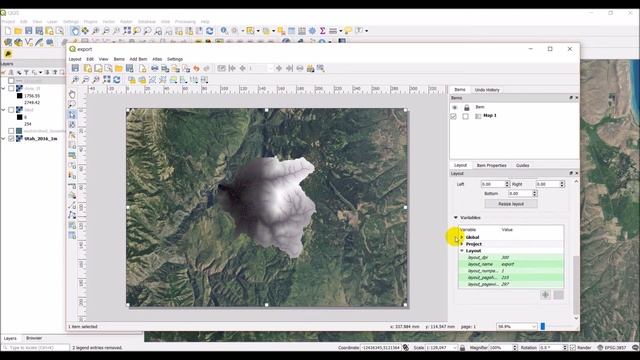Refresh the layout view
Image resolution: width=640 pixels, height=360 pixels.
[x=117, y=80]
